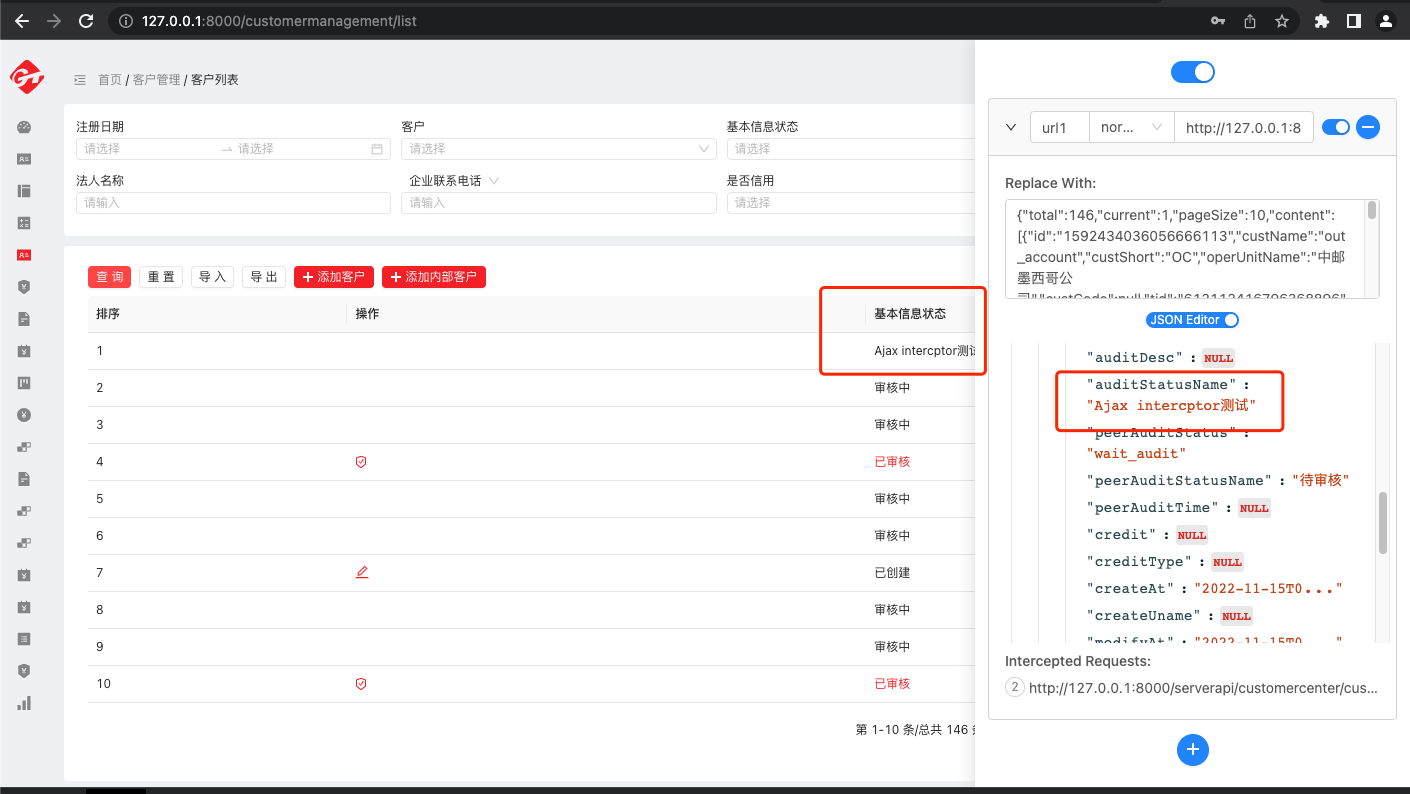Click the rule URL field http://127.0.0.1:8

coord(1243,127)
